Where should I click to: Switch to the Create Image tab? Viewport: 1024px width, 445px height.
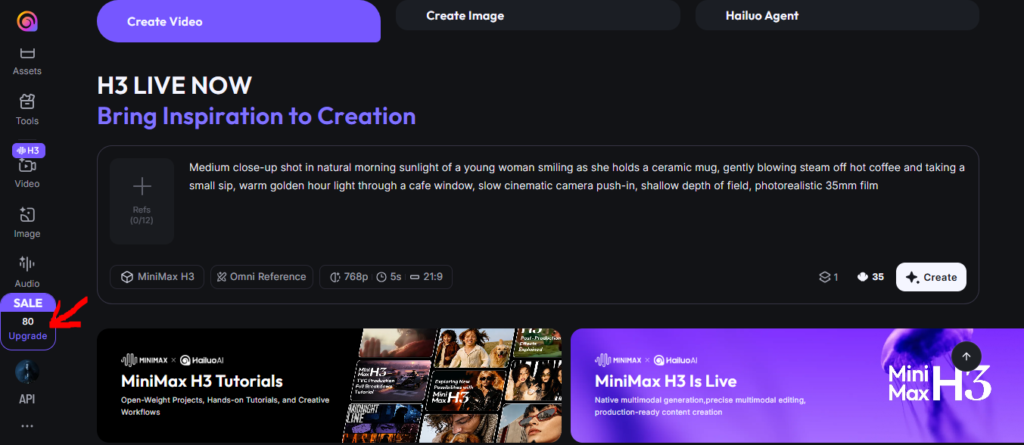pos(537,15)
